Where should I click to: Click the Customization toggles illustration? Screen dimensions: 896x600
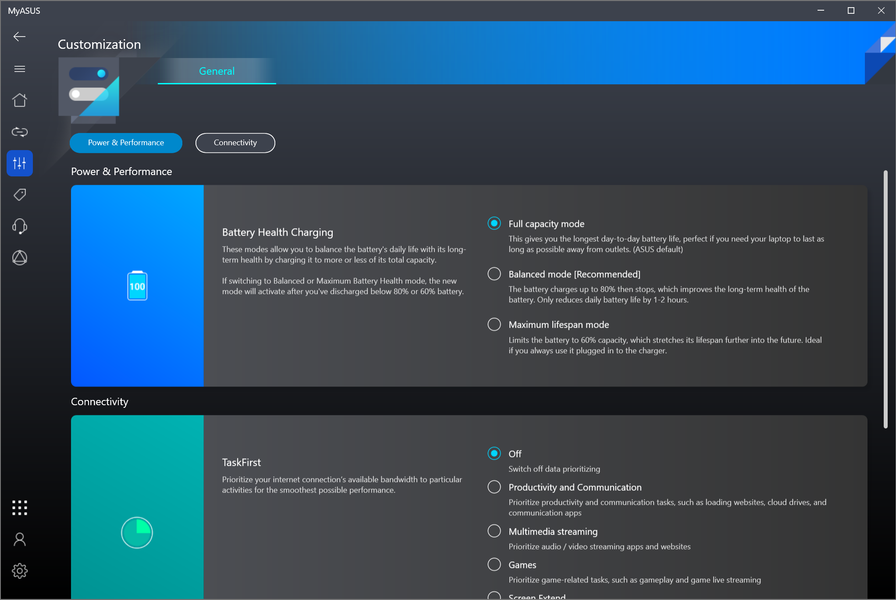point(89,90)
